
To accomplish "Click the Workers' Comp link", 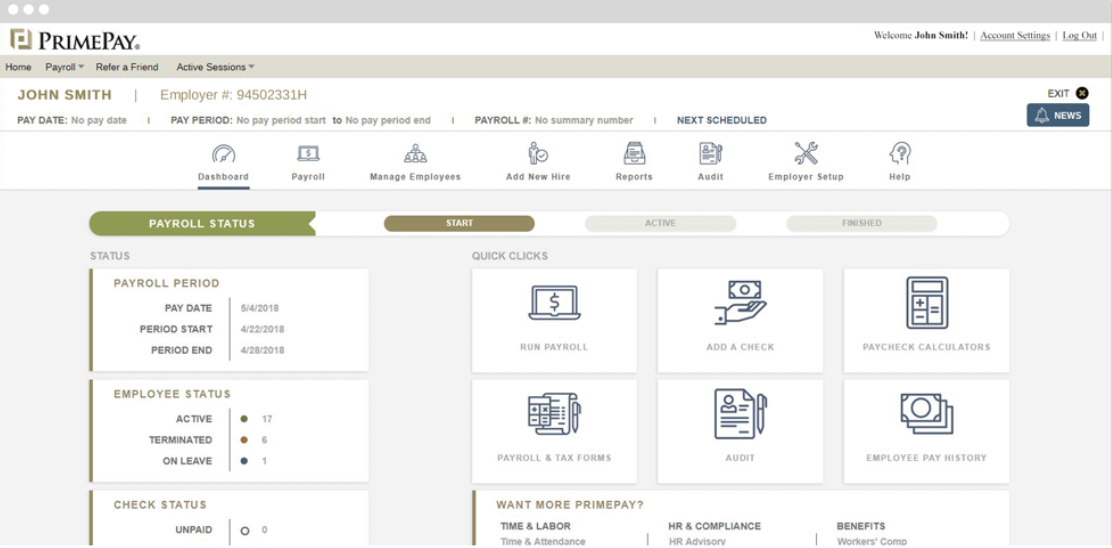I will point(872,542).
